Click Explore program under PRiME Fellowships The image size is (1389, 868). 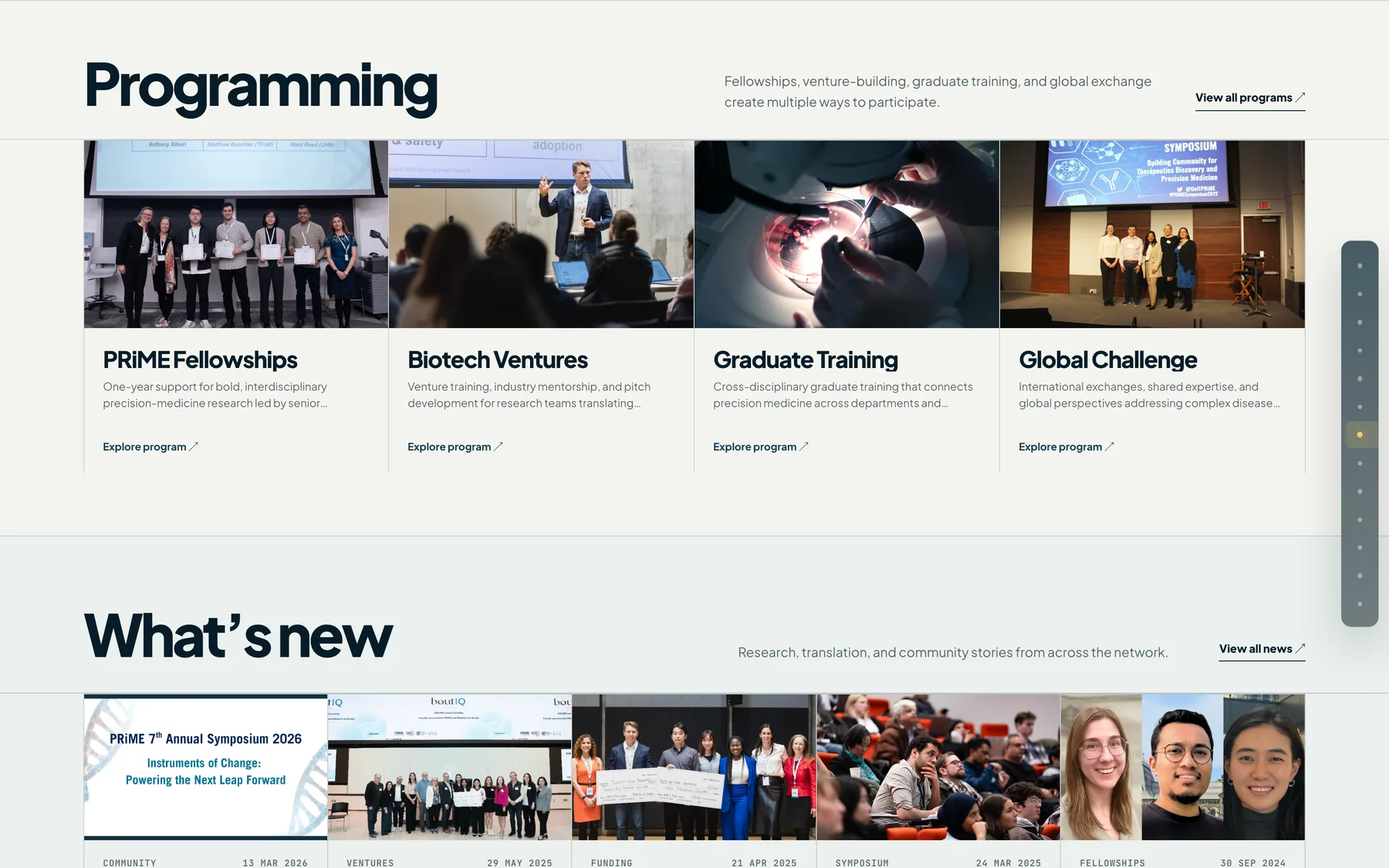150,447
